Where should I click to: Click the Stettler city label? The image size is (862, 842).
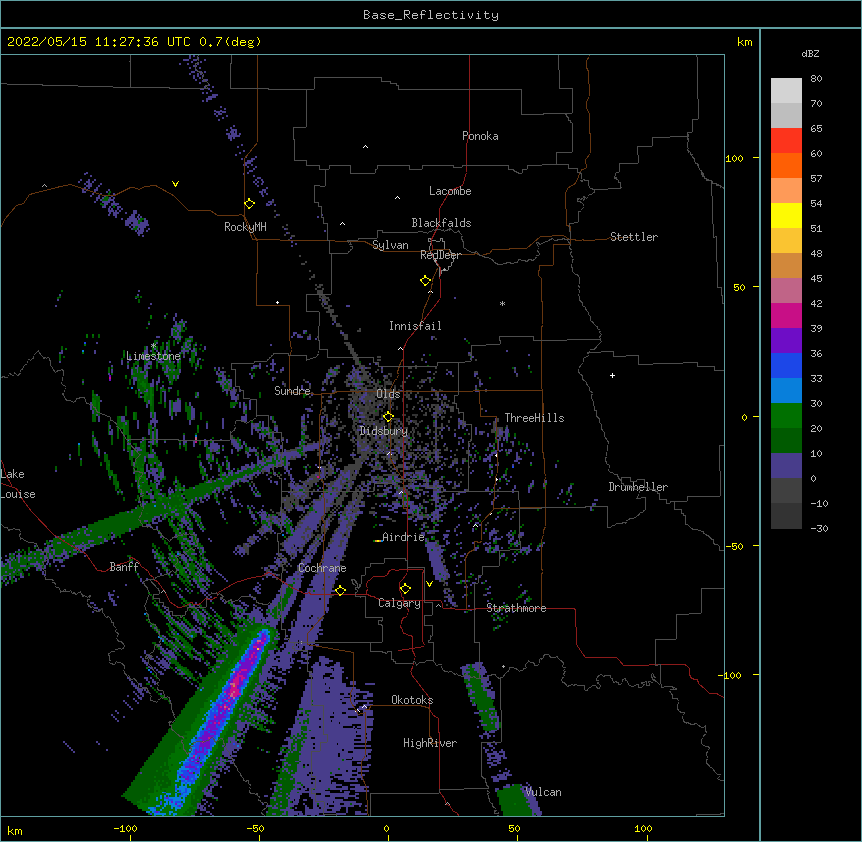(634, 237)
